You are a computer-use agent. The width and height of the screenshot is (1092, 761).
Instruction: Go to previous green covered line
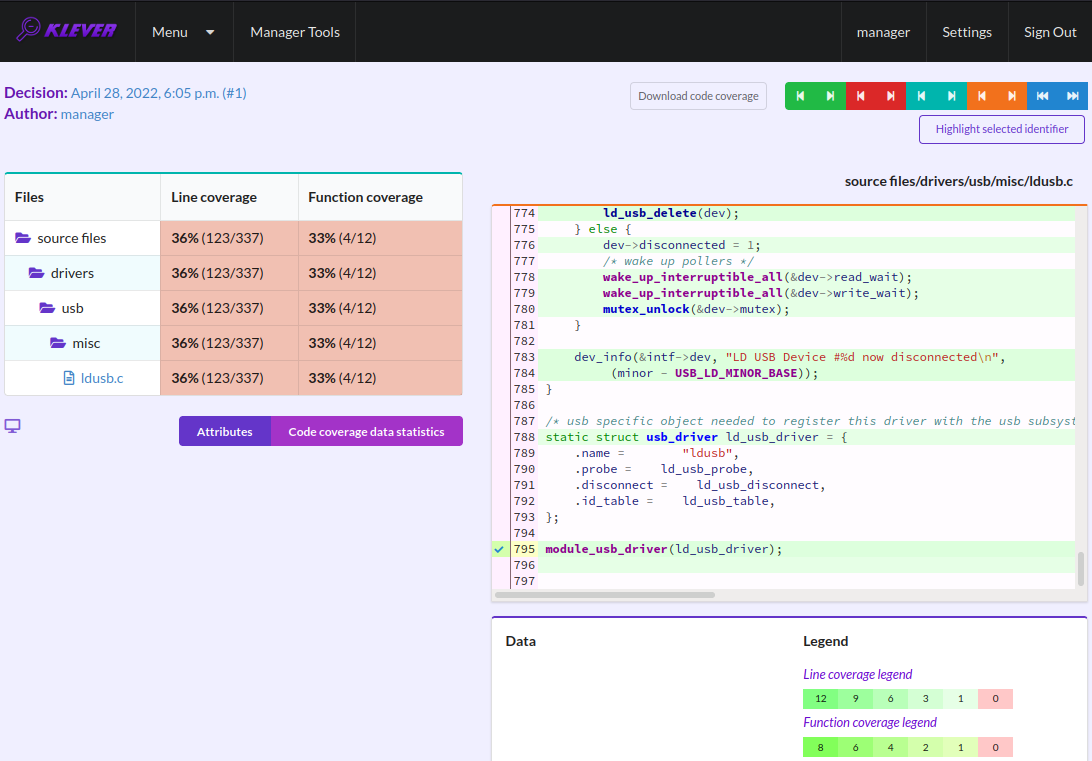800,96
